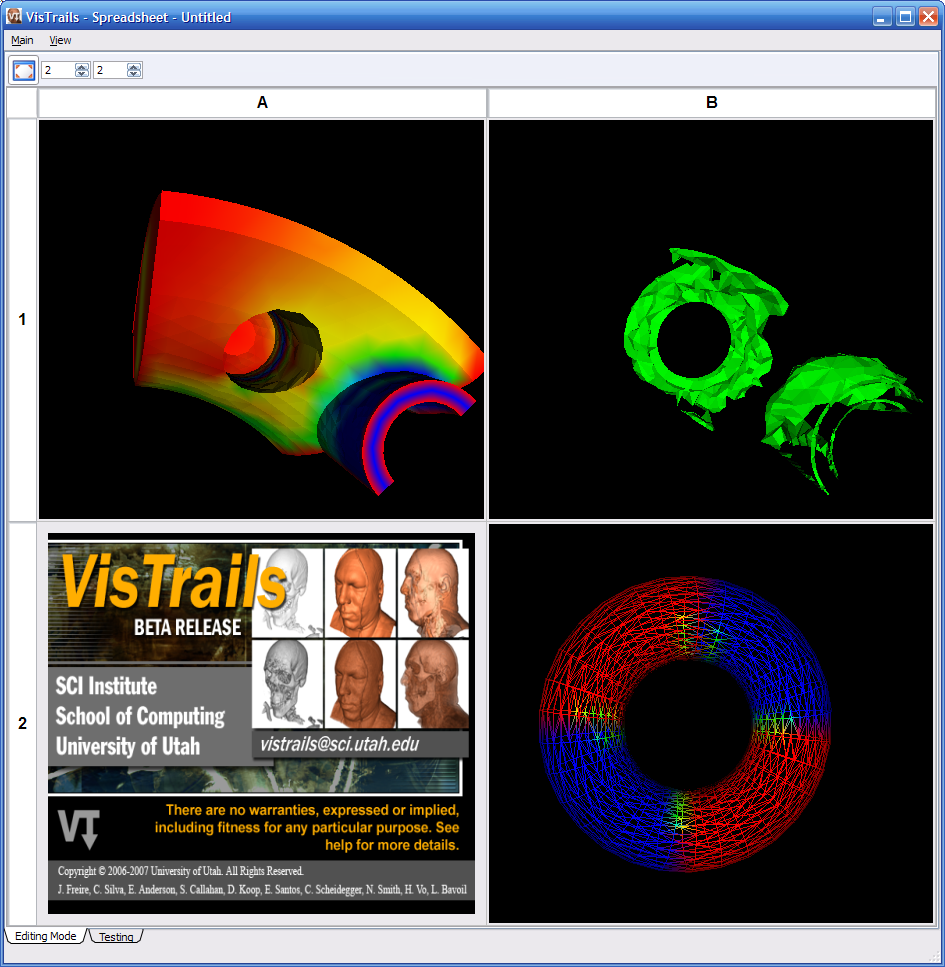Switch to the Testing tab

click(116, 937)
